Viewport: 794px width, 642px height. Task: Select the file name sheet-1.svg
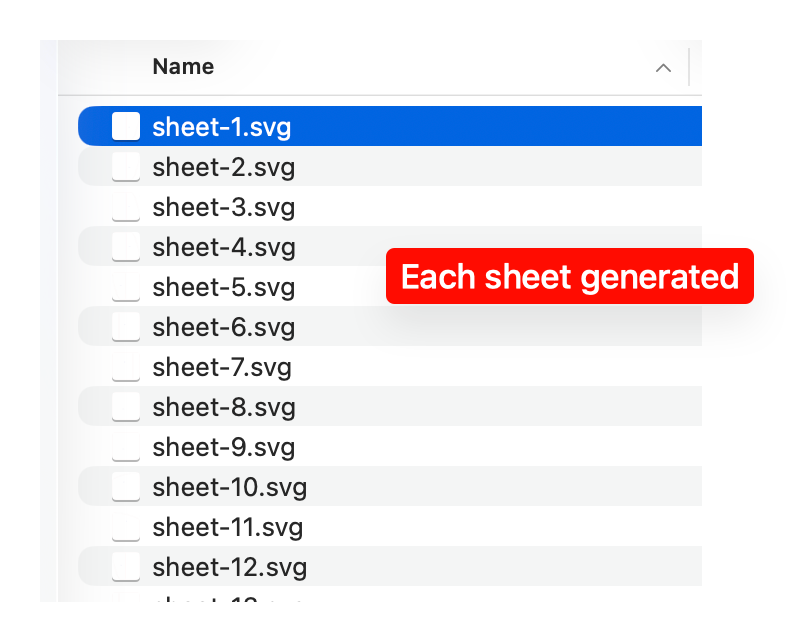222,127
